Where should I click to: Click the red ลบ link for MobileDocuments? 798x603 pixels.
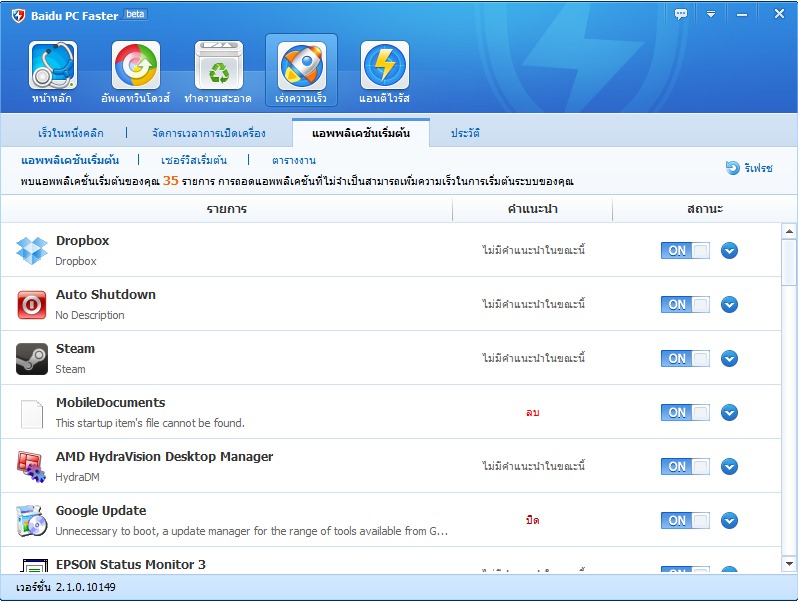click(532, 412)
